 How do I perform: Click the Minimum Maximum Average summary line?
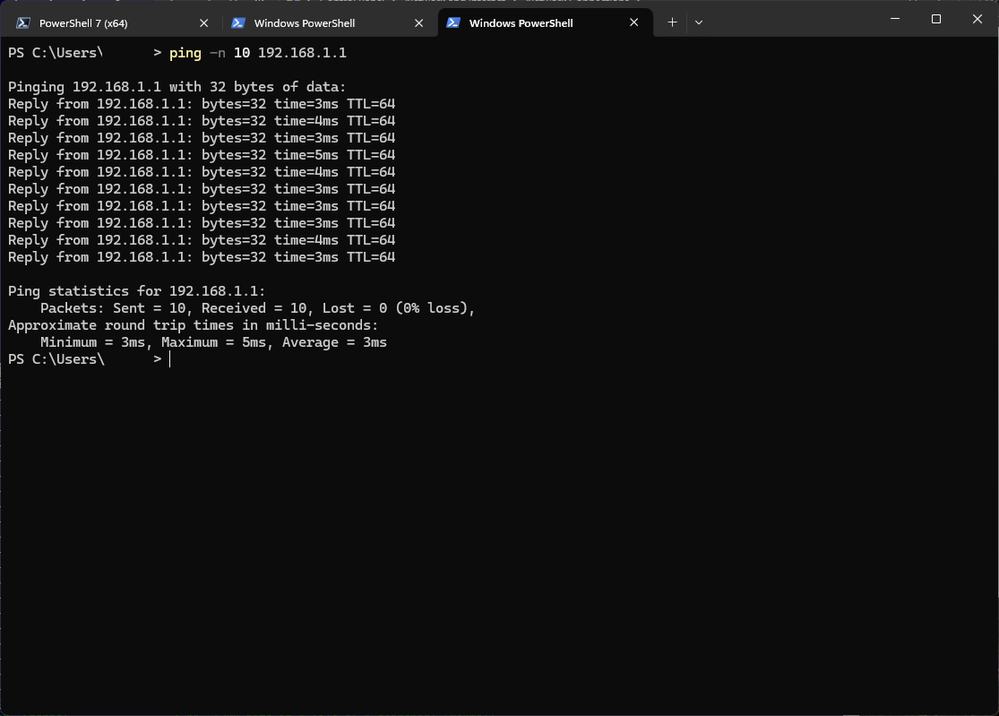tap(213, 342)
